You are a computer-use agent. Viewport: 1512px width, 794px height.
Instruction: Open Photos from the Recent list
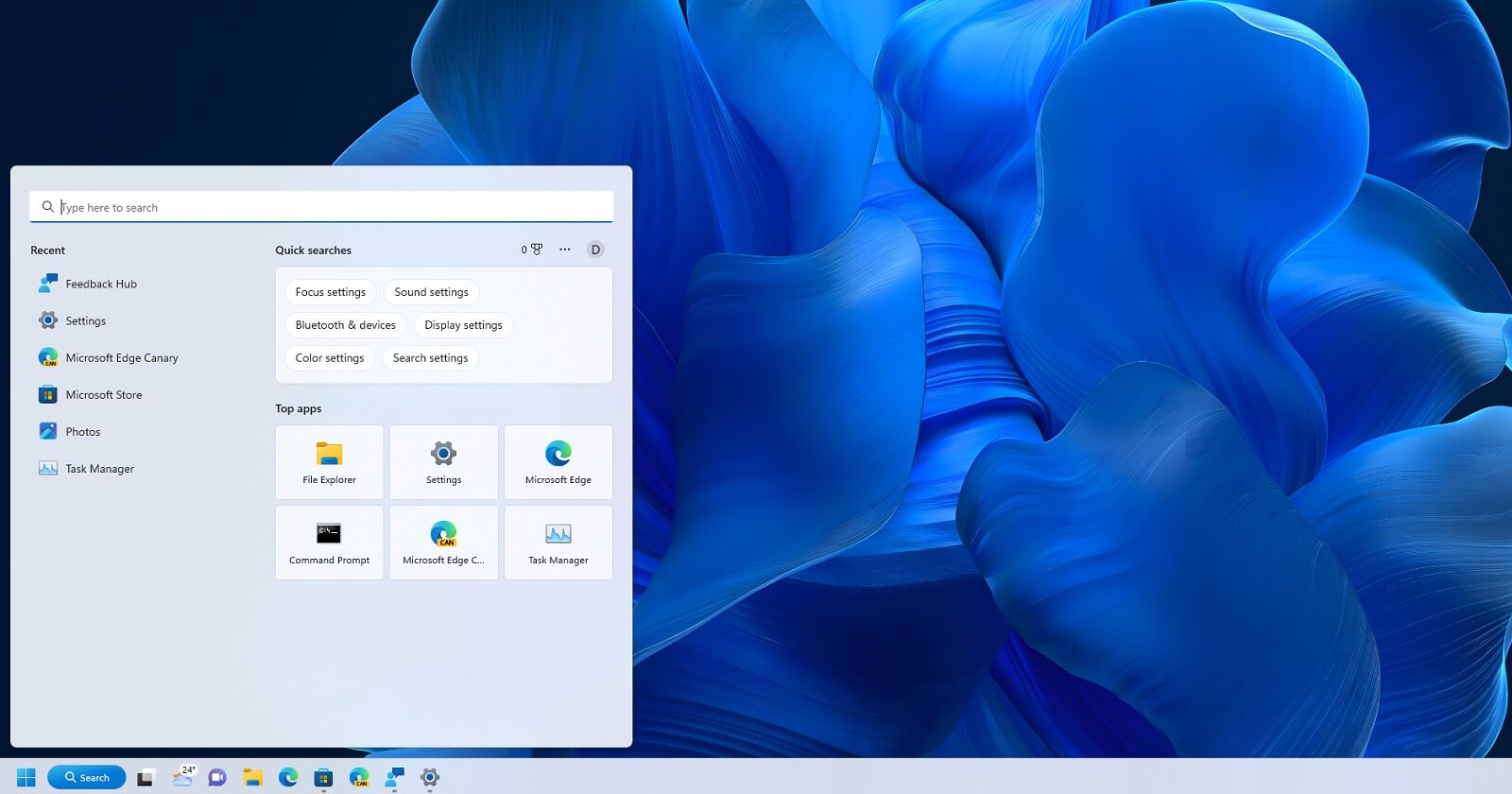(x=83, y=432)
